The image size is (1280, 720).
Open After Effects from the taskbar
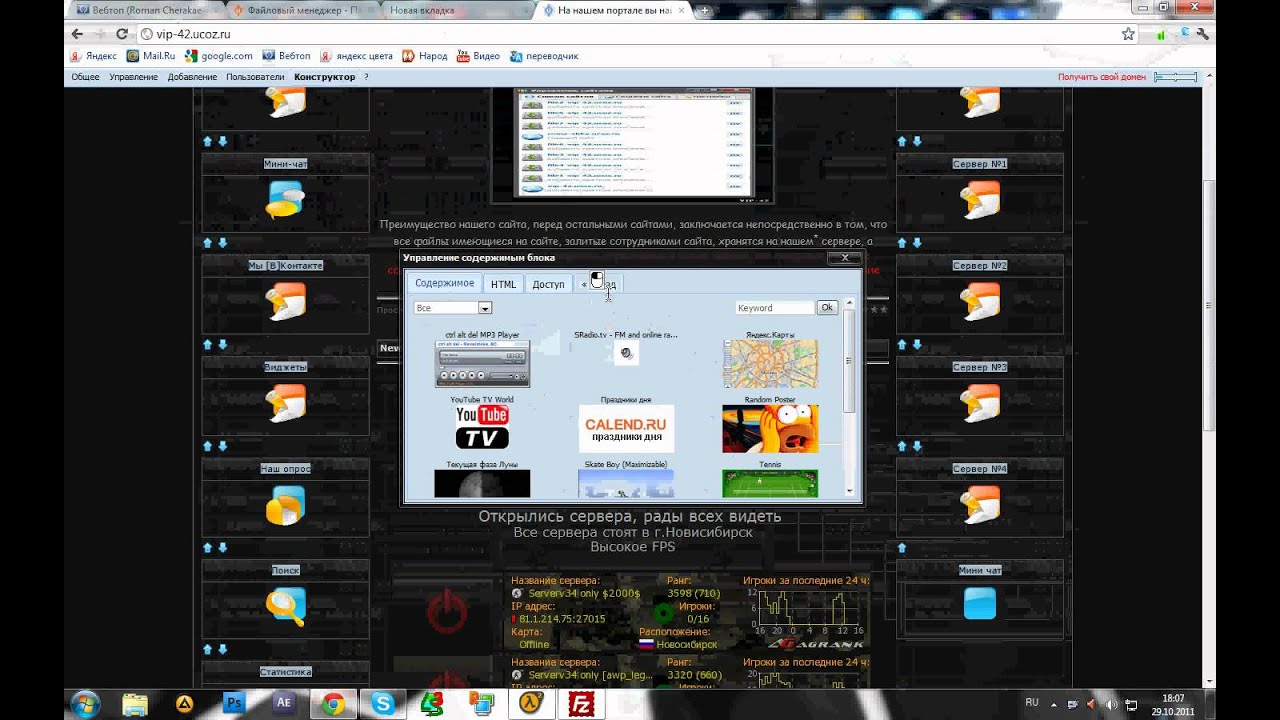[x=283, y=704]
